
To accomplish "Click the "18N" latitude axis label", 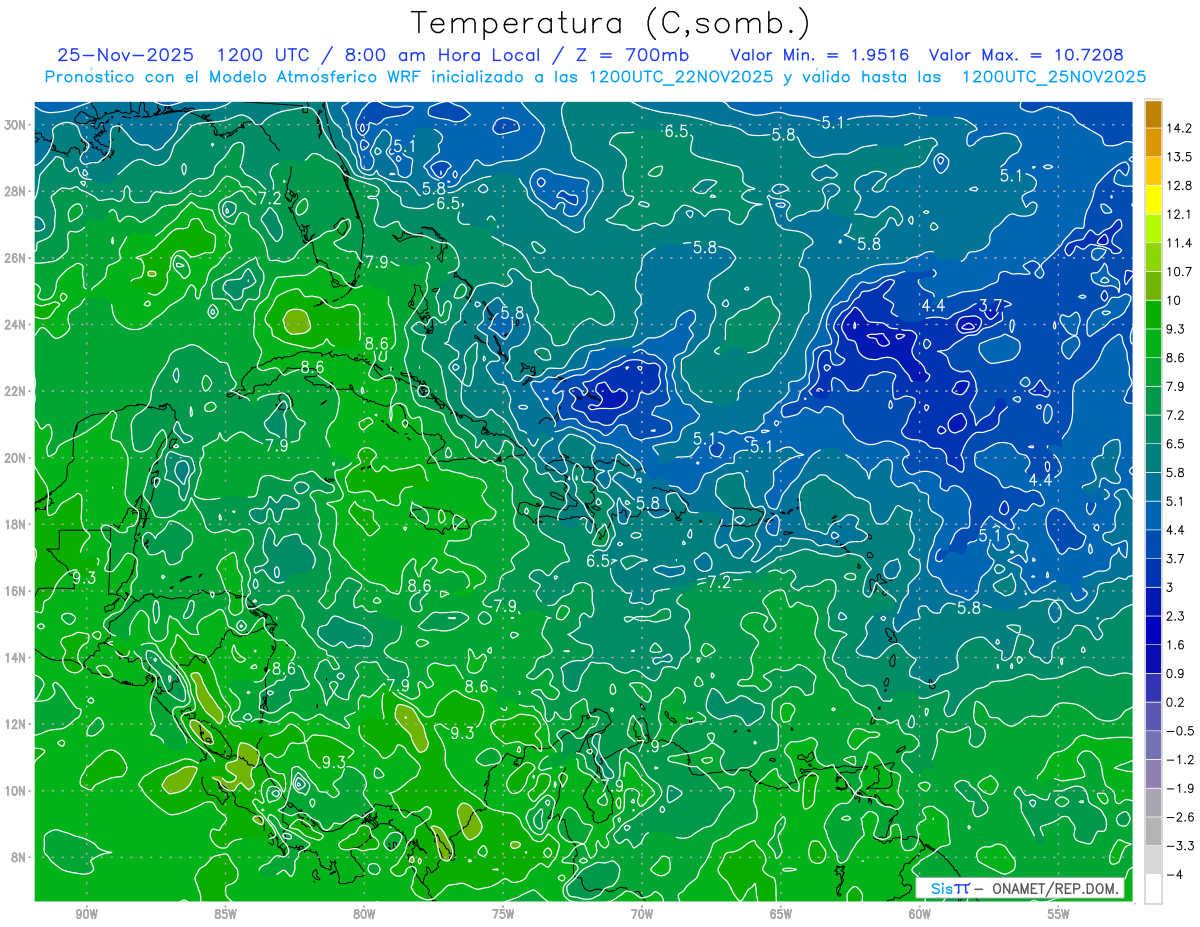I will click(x=16, y=524).
